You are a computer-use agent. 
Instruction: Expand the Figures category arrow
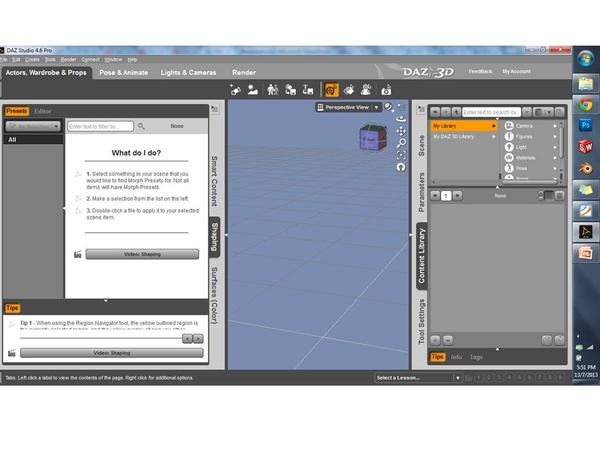554,137
